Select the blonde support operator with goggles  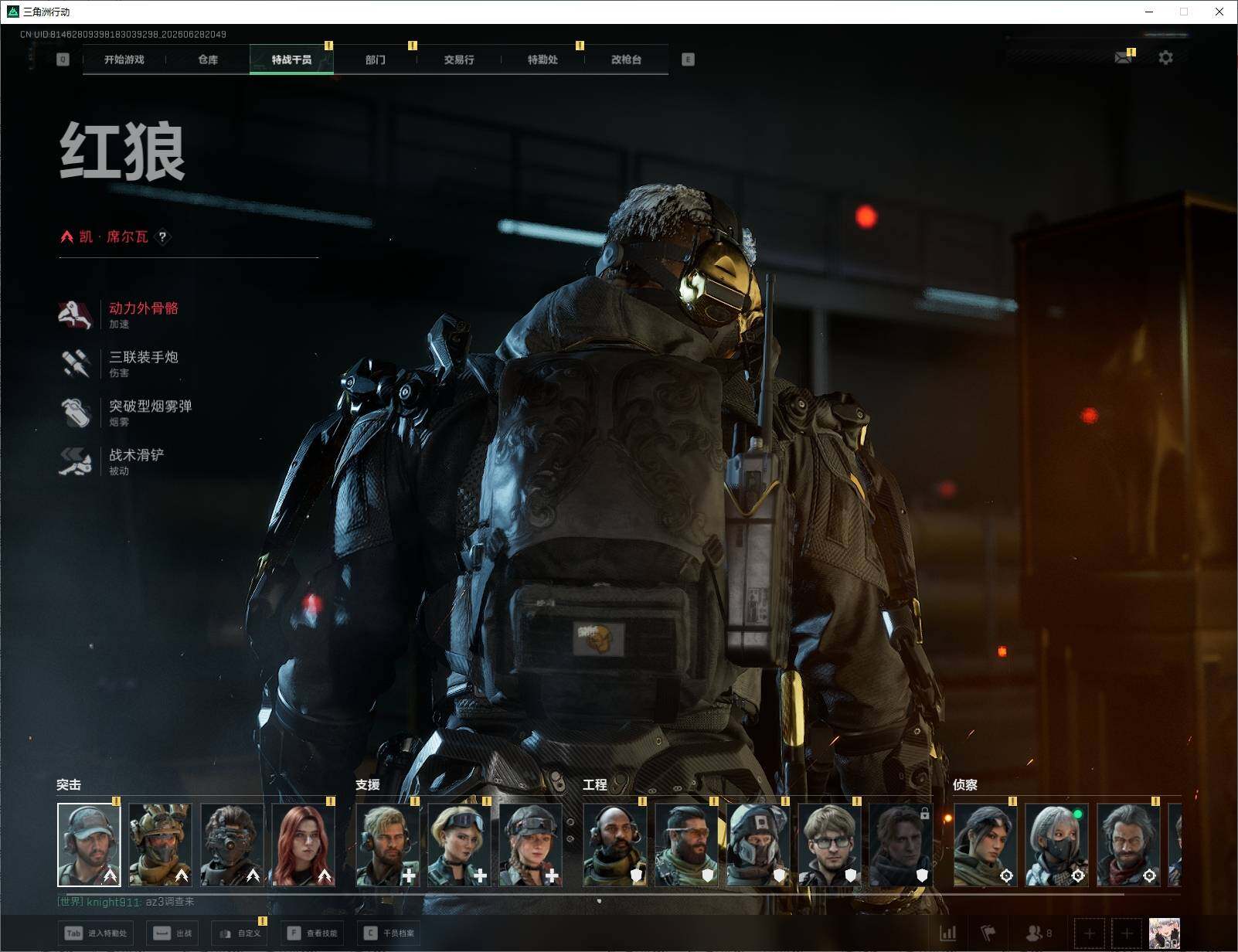tap(459, 845)
